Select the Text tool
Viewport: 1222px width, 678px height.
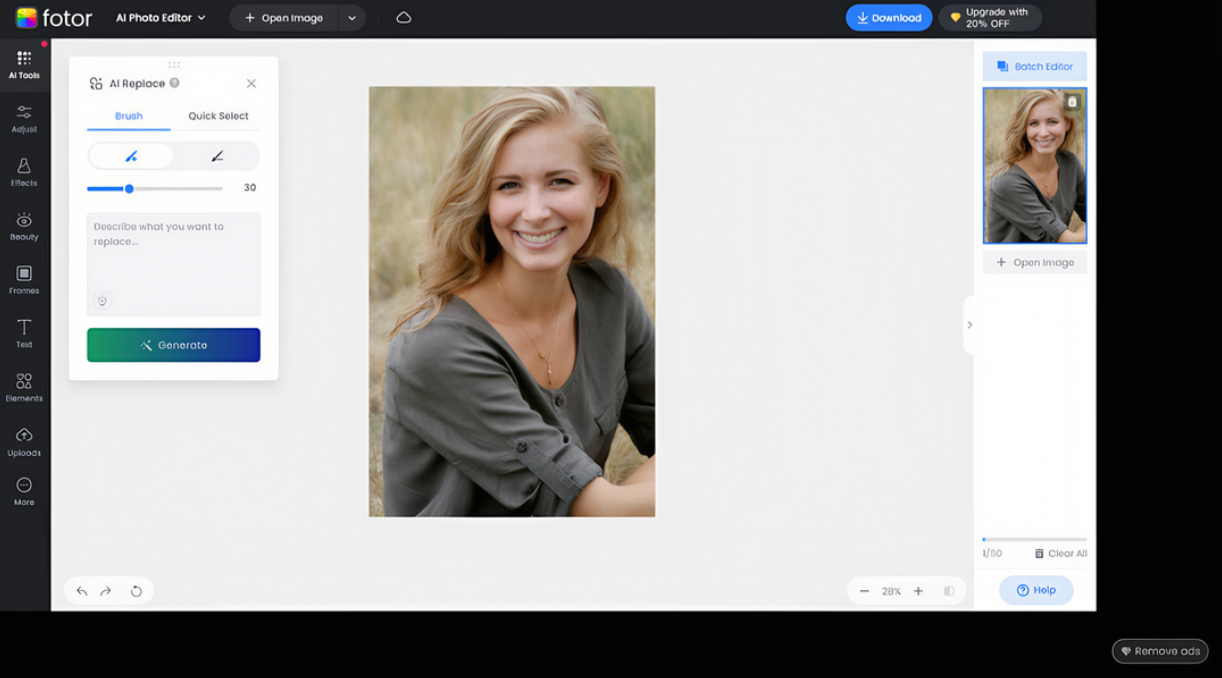point(24,332)
